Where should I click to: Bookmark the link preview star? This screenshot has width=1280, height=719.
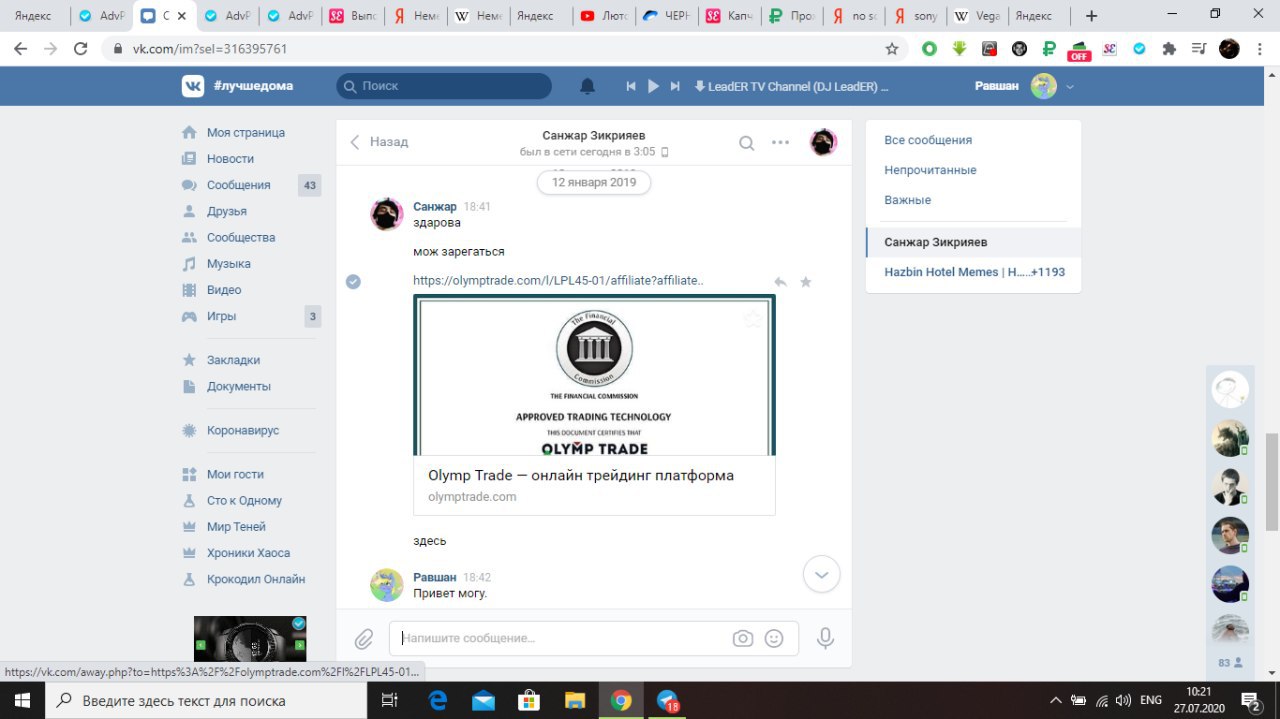[753, 319]
